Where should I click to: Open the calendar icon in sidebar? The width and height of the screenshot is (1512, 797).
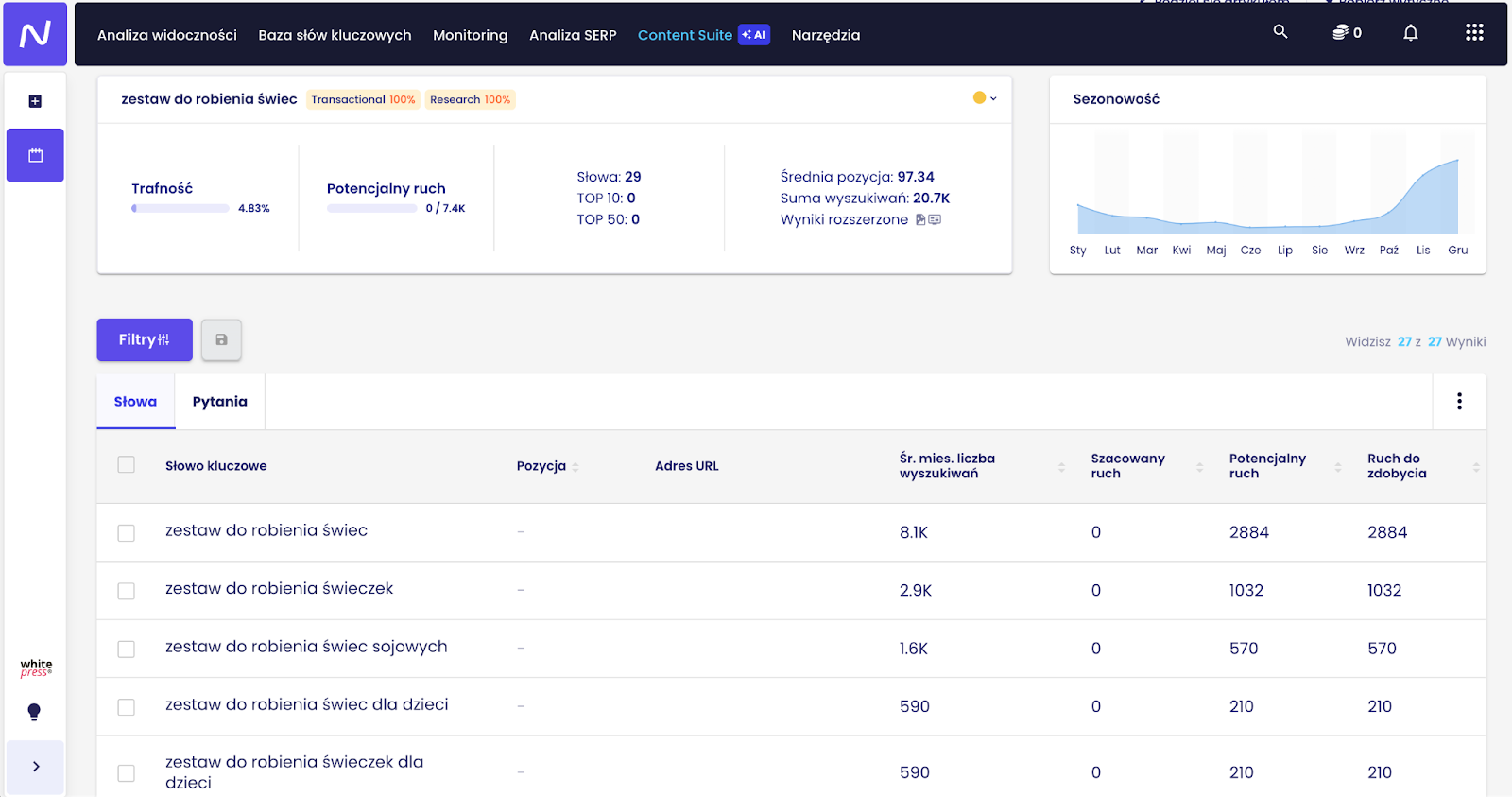point(35,155)
